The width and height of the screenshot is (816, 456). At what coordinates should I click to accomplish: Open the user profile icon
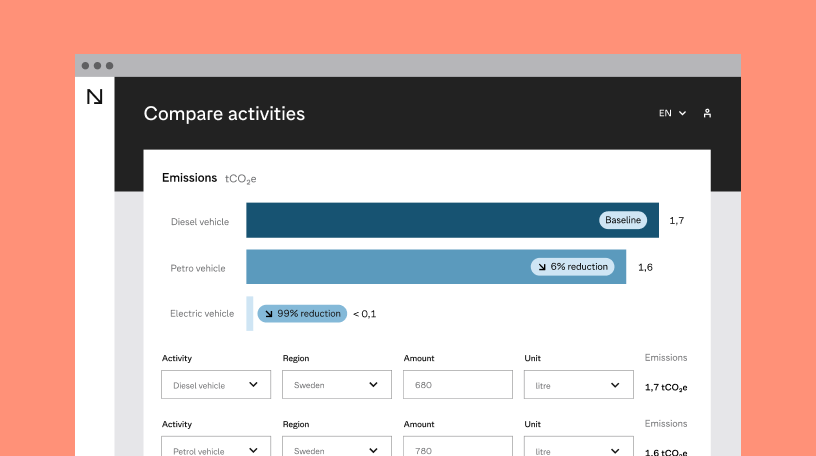point(707,113)
